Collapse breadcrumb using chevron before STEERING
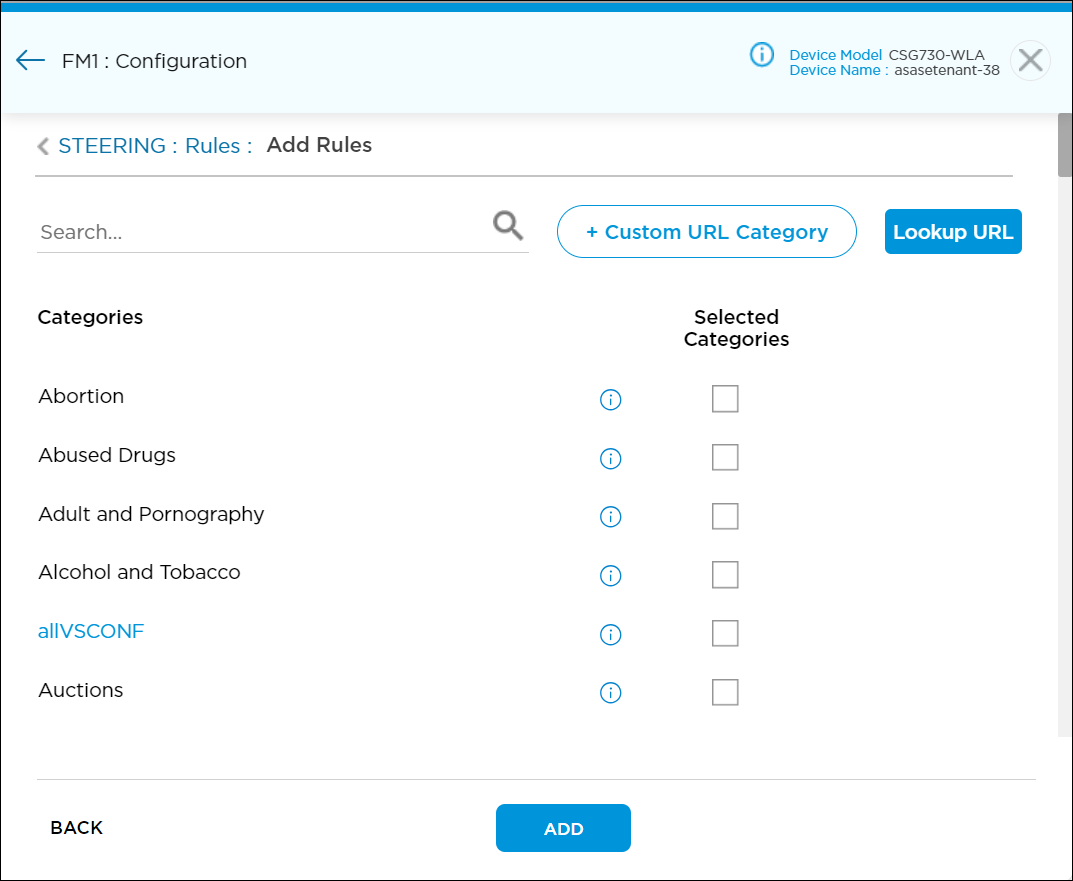Screen dimensions: 1073x881 point(43,147)
